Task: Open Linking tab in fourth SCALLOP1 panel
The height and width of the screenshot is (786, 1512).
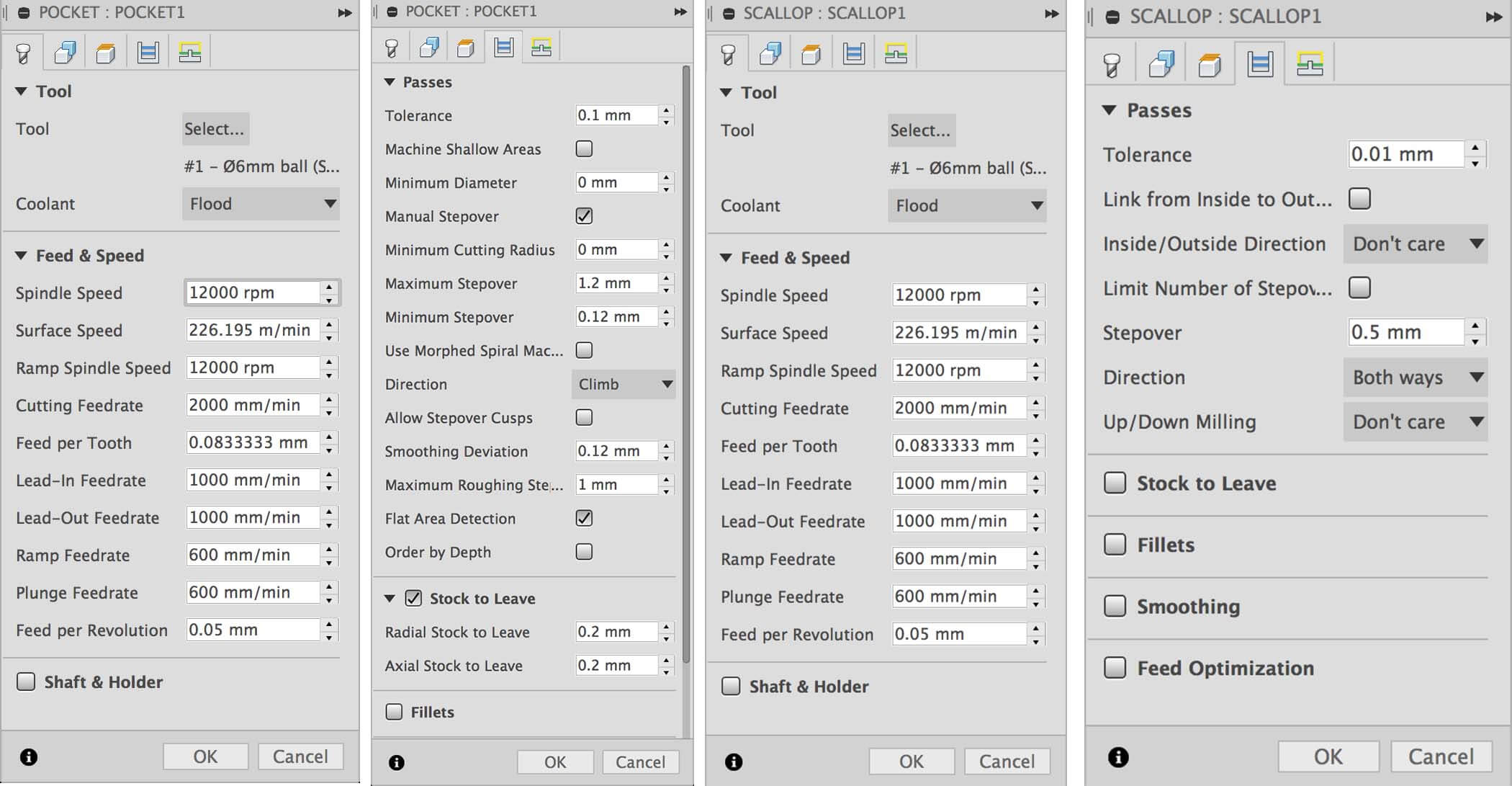Action: (1309, 65)
